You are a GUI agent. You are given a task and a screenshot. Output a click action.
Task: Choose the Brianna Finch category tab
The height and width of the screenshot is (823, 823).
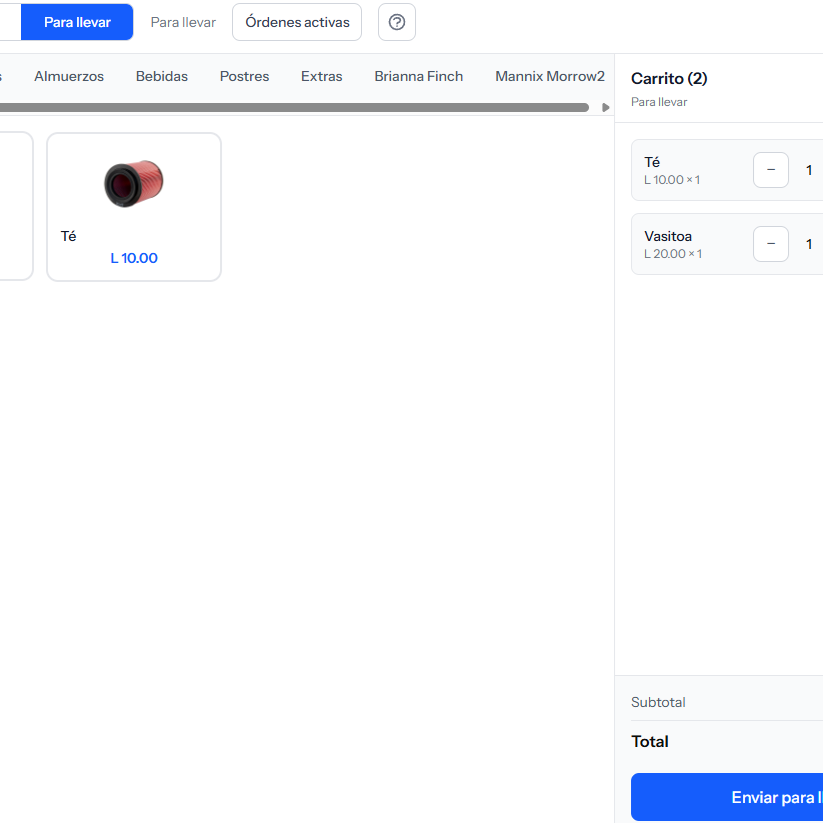418,76
